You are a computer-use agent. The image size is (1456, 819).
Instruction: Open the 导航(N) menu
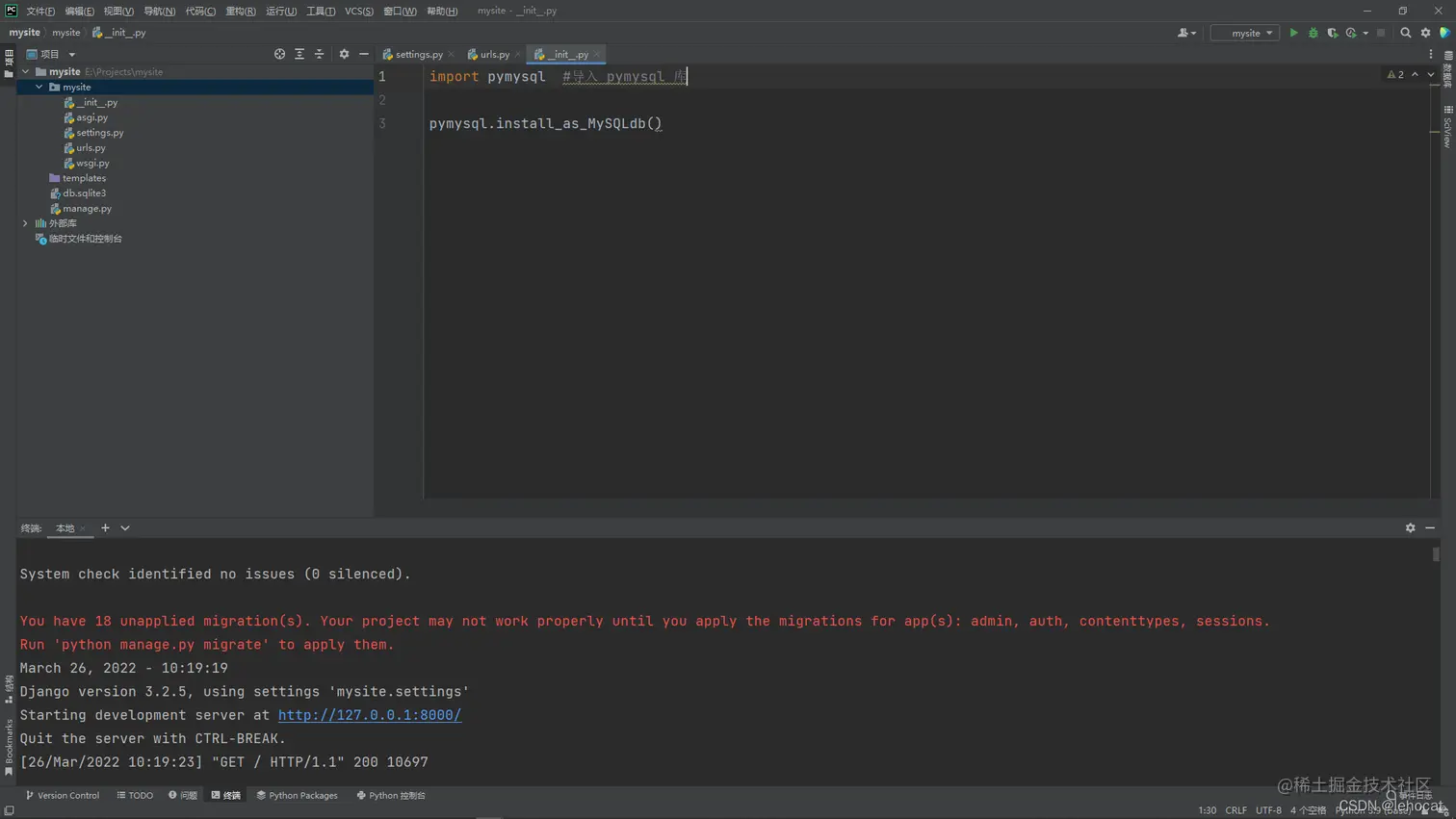pos(159,11)
